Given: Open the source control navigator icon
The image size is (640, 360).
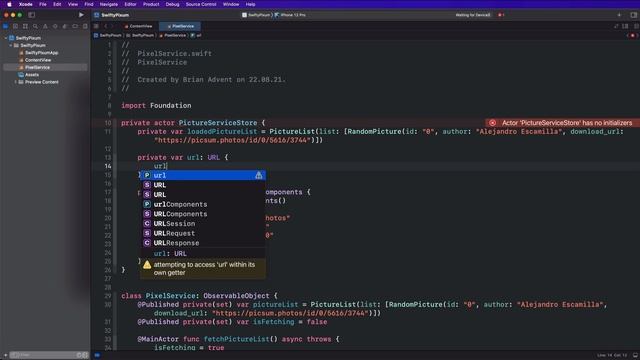Looking at the screenshot, I should pyautogui.click(x=16, y=26).
